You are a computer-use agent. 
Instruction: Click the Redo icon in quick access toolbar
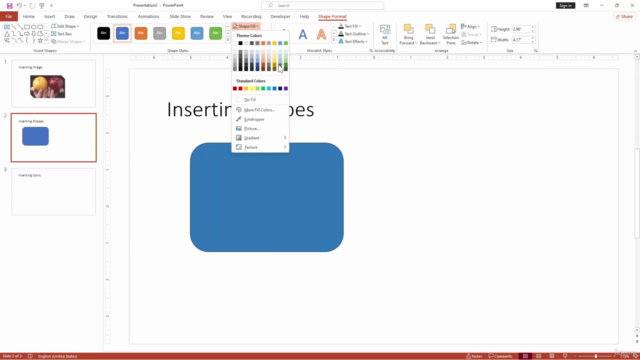32,6
